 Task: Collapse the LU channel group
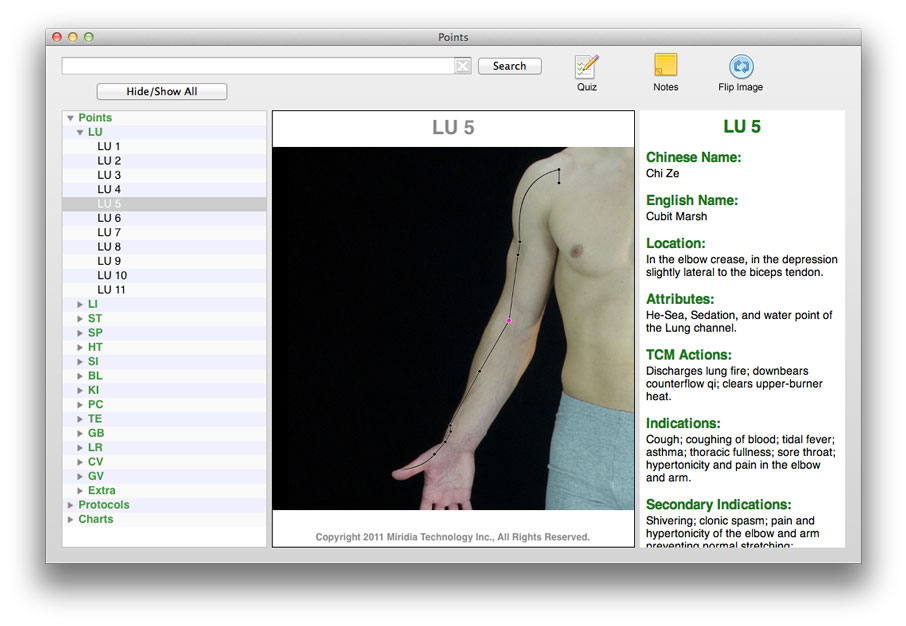[x=80, y=132]
